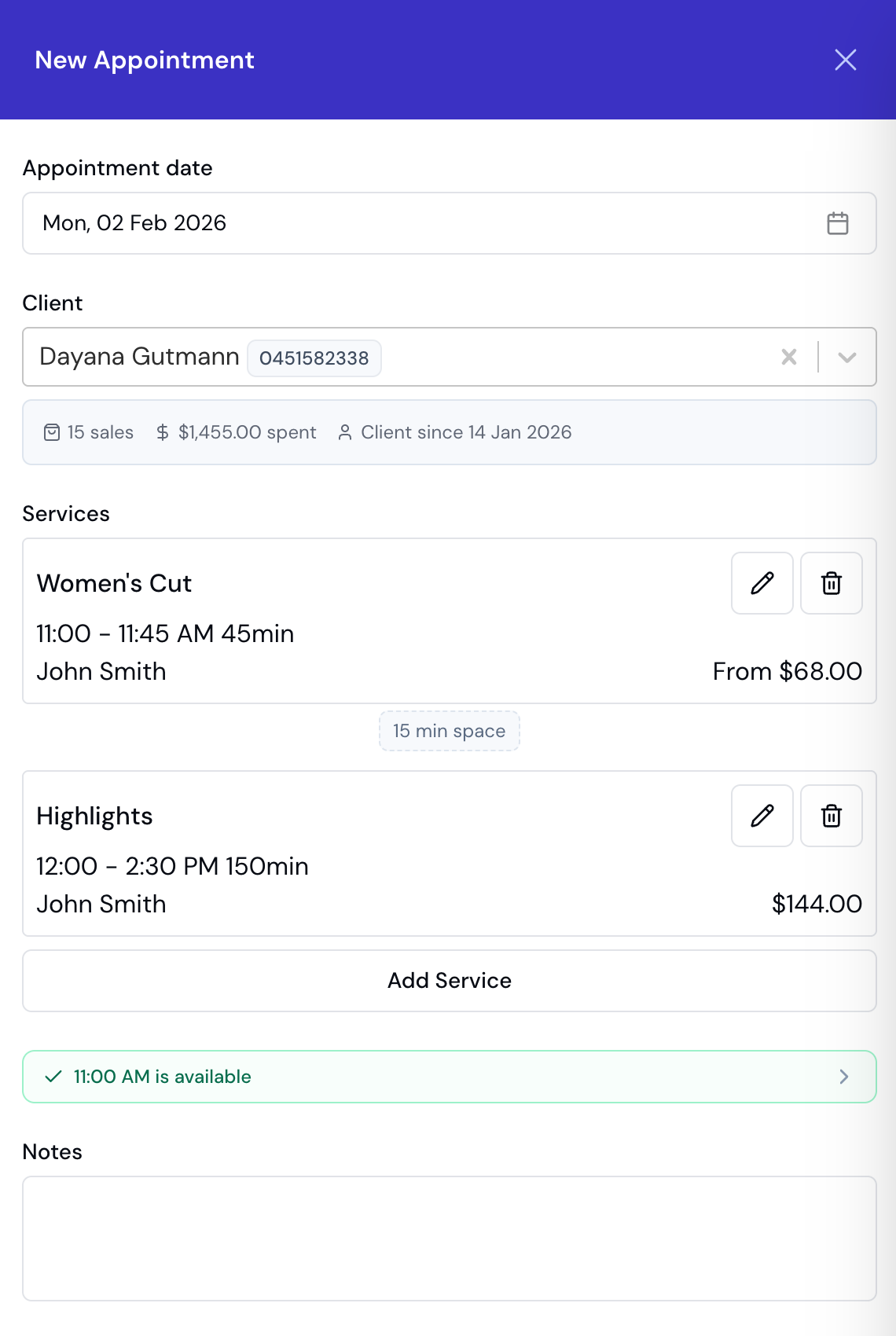Edit the Highlights service using pencil icon
Image resolution: width=896 pixels, height=1336 pixels.
click(x=761, y=816)
